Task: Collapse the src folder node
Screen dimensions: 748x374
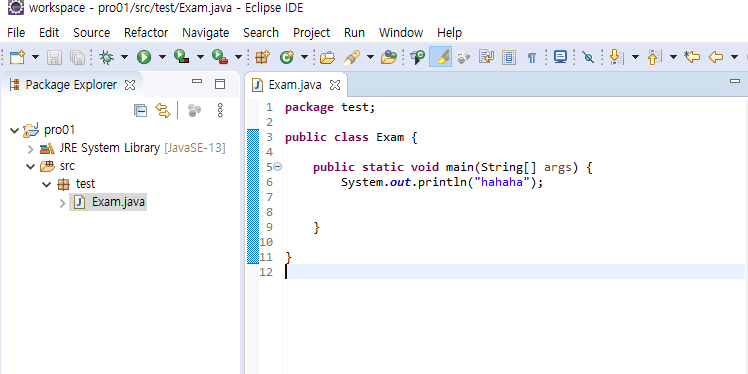Action: [31, 166]
